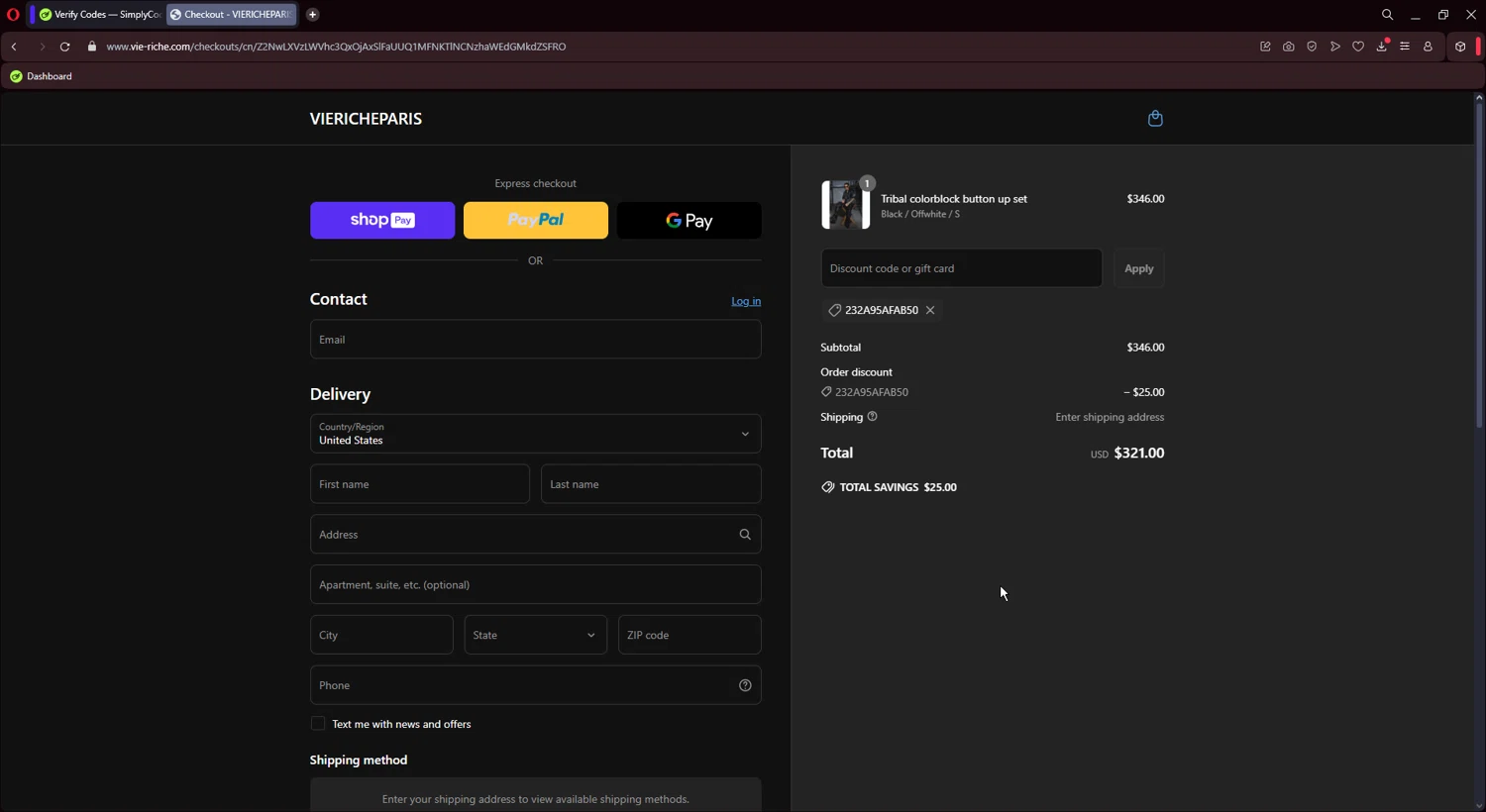Open the extensions cube icon
This screenshot has height=812, width=1486.
point(1460,47)
